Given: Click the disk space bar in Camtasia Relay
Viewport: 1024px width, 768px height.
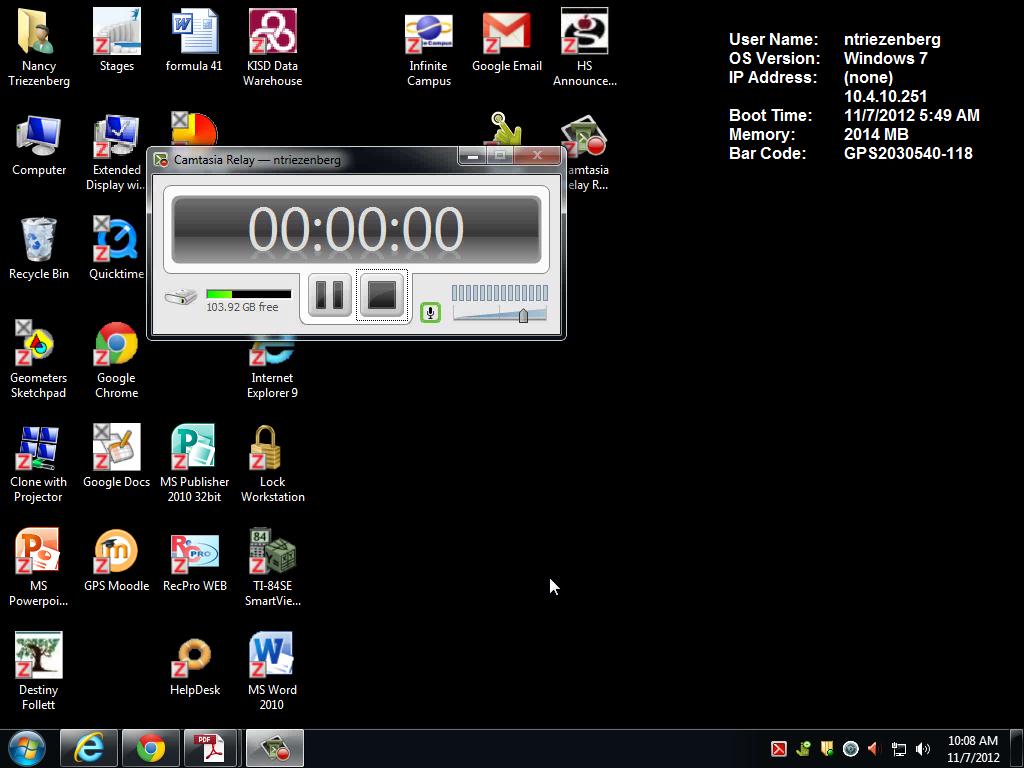Looking at the screenshot, I should (249, 294).
